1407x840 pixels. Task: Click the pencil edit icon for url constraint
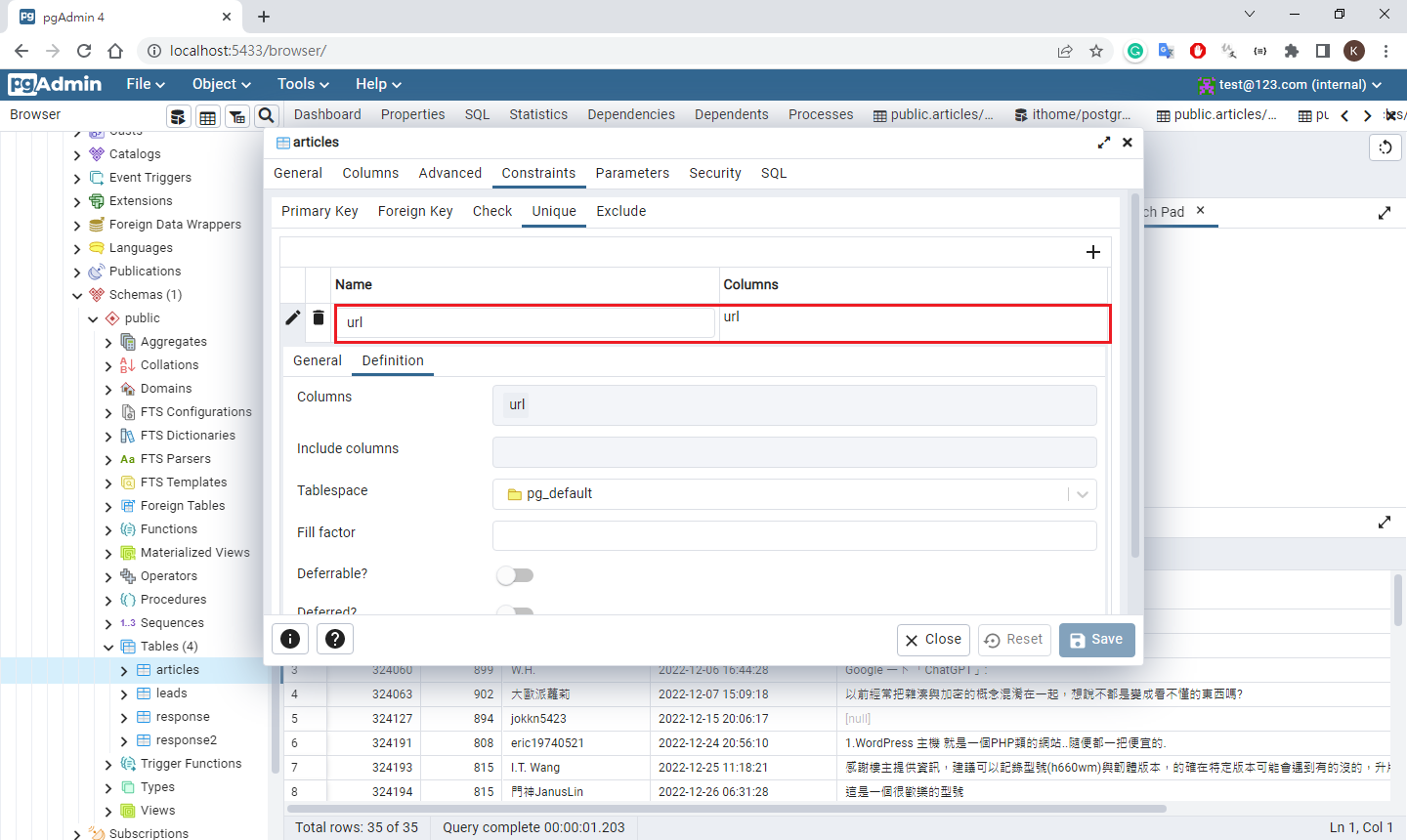point(292,317)
